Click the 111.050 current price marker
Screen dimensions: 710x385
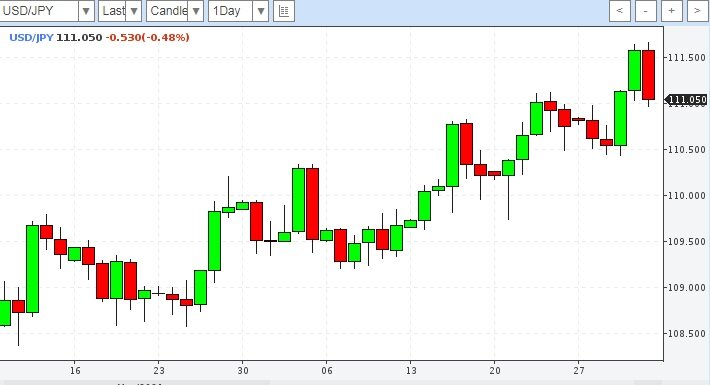pos(686,100)
